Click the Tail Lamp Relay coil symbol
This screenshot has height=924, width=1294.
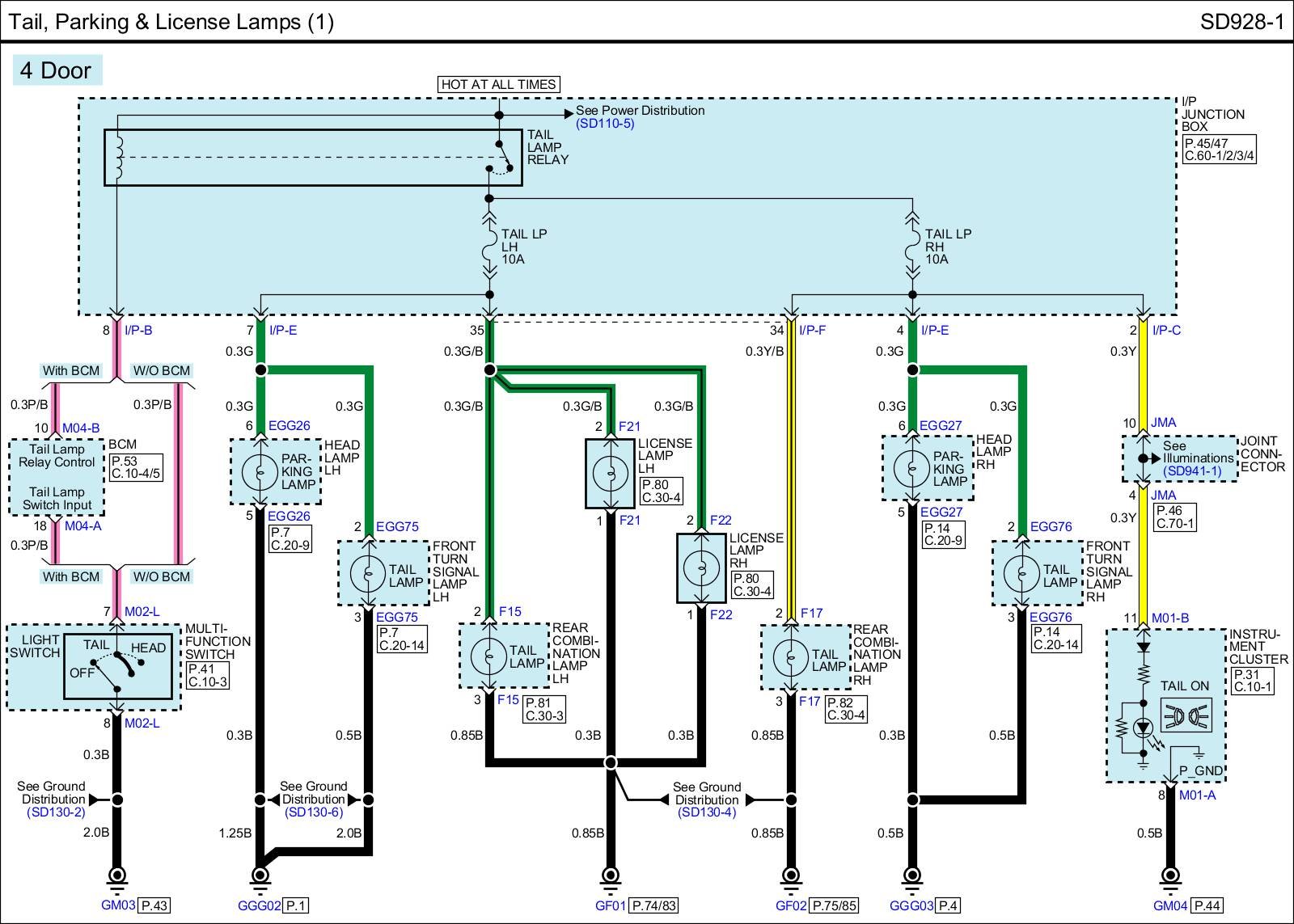(x=118, y=158)
